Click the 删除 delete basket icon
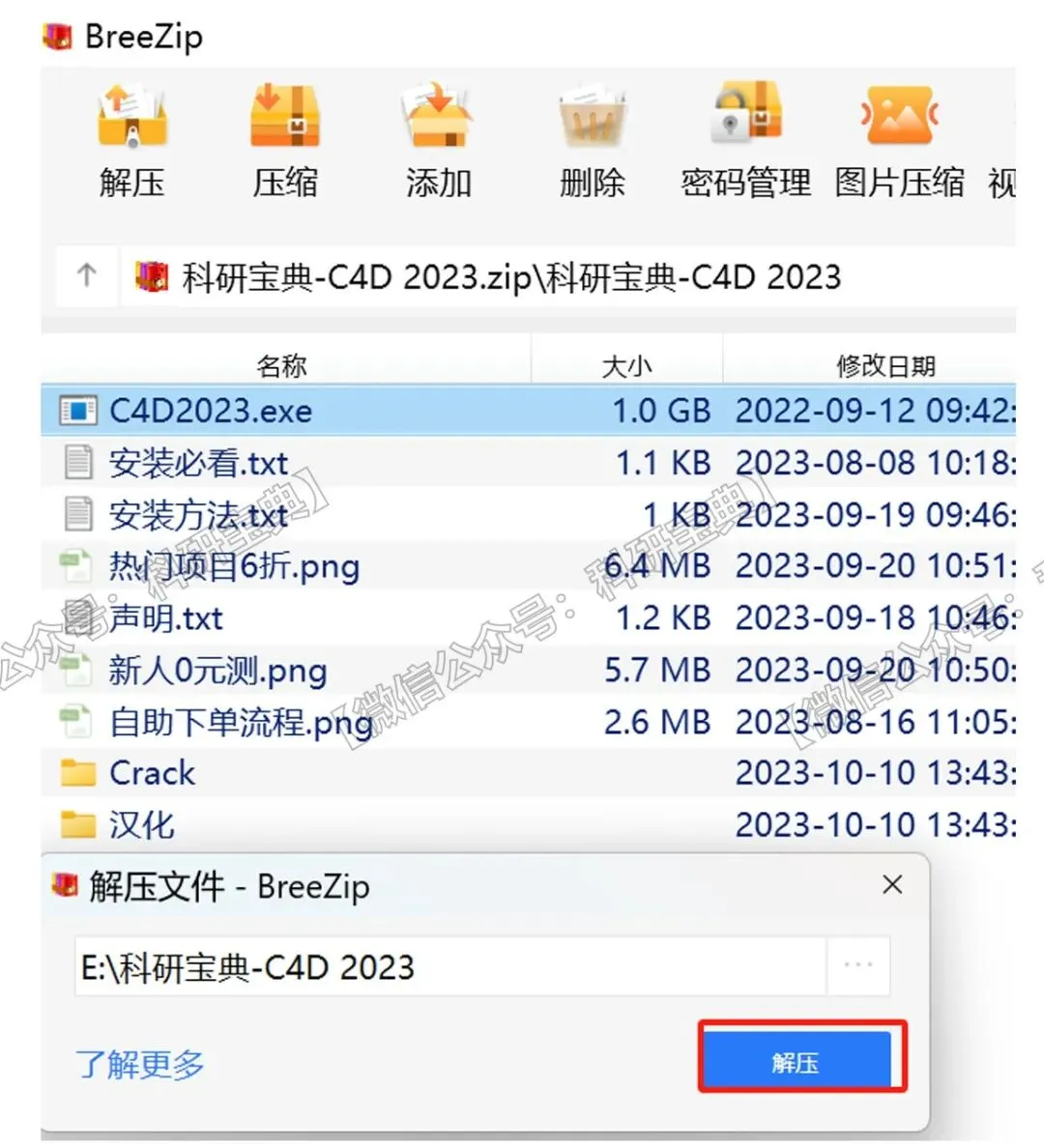 click(592, 116)
